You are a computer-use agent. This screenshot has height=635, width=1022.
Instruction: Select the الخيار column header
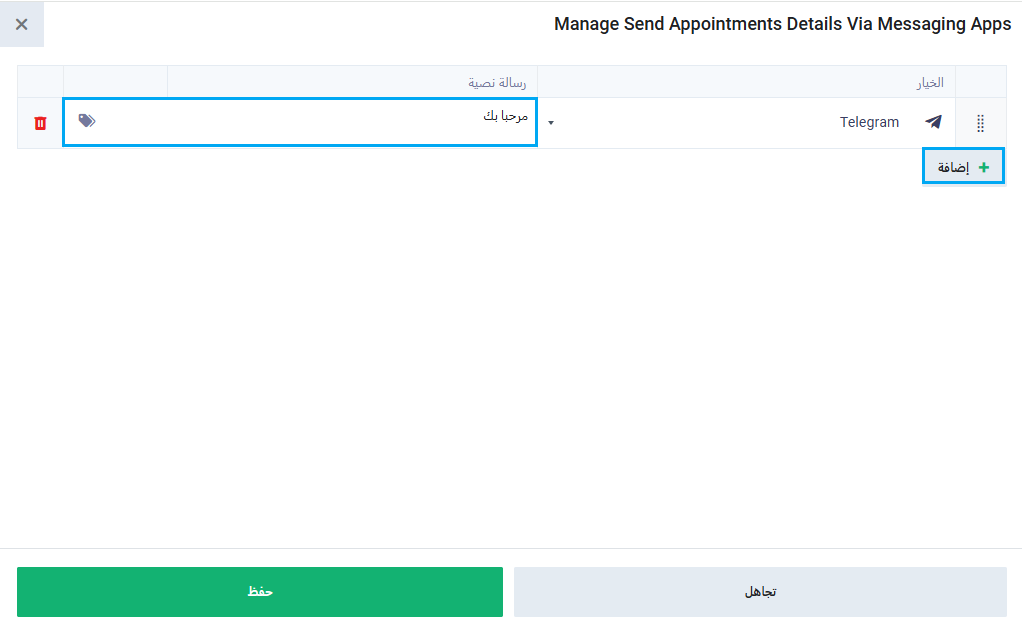point(930,83)
